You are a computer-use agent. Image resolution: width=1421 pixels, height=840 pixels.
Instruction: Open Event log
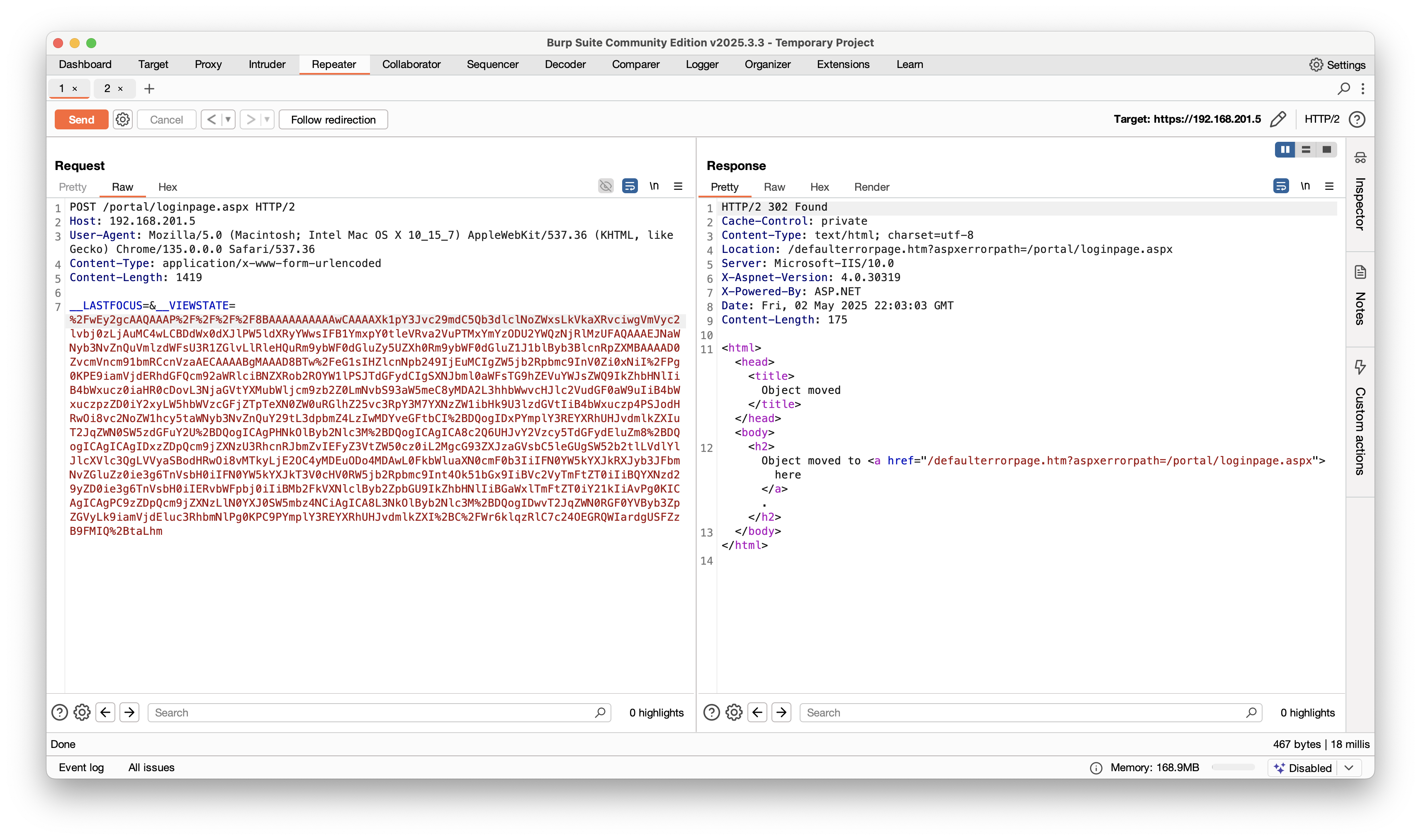(81, 767)
